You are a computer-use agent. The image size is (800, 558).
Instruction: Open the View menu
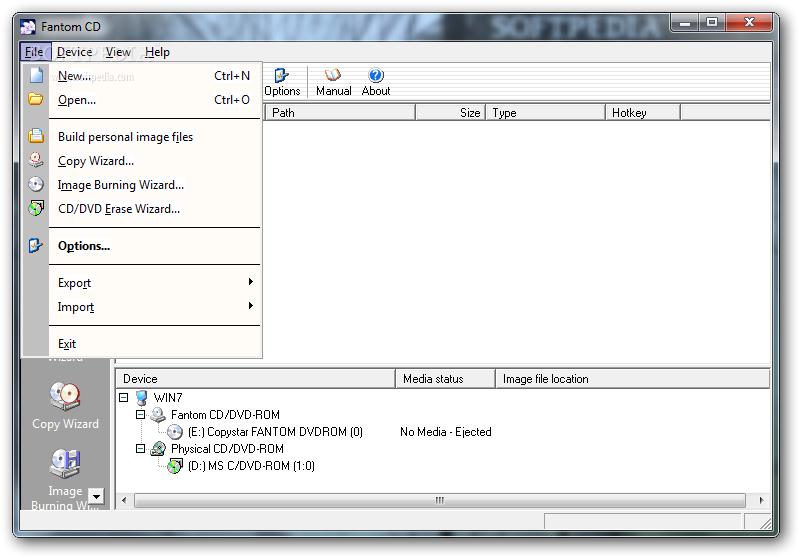118,52
